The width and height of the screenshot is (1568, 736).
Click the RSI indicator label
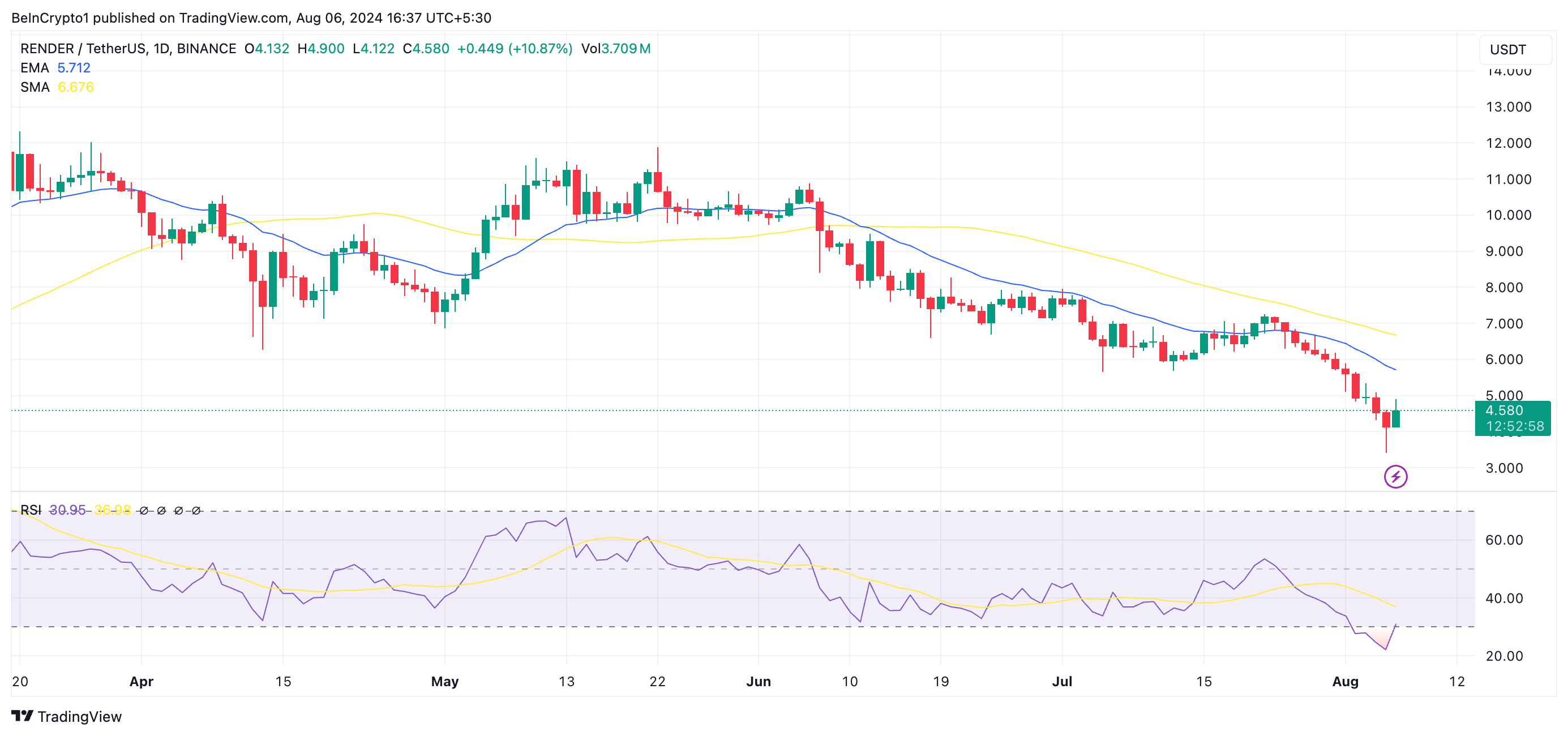[31, 510]
